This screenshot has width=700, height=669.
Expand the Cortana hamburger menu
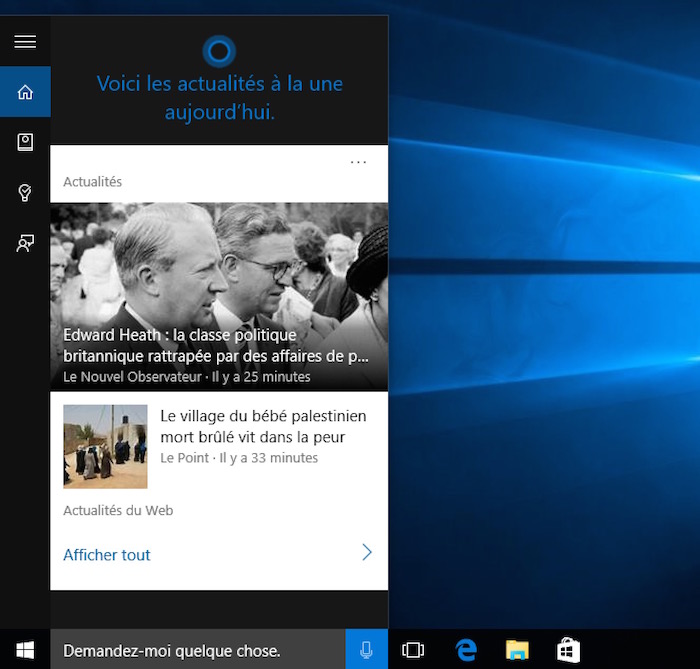tap(25, 41)
